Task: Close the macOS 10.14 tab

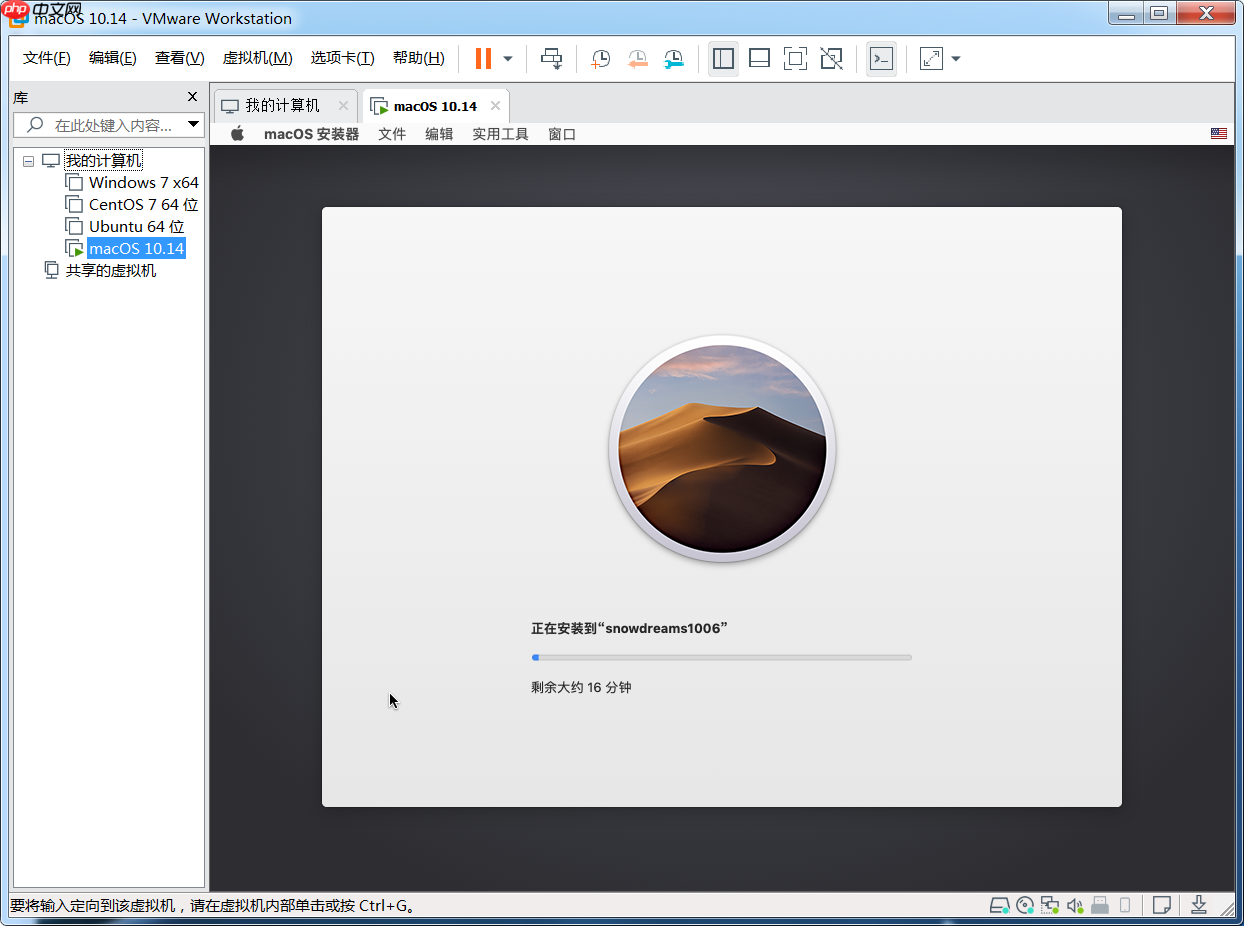Action: coord(495,105)
